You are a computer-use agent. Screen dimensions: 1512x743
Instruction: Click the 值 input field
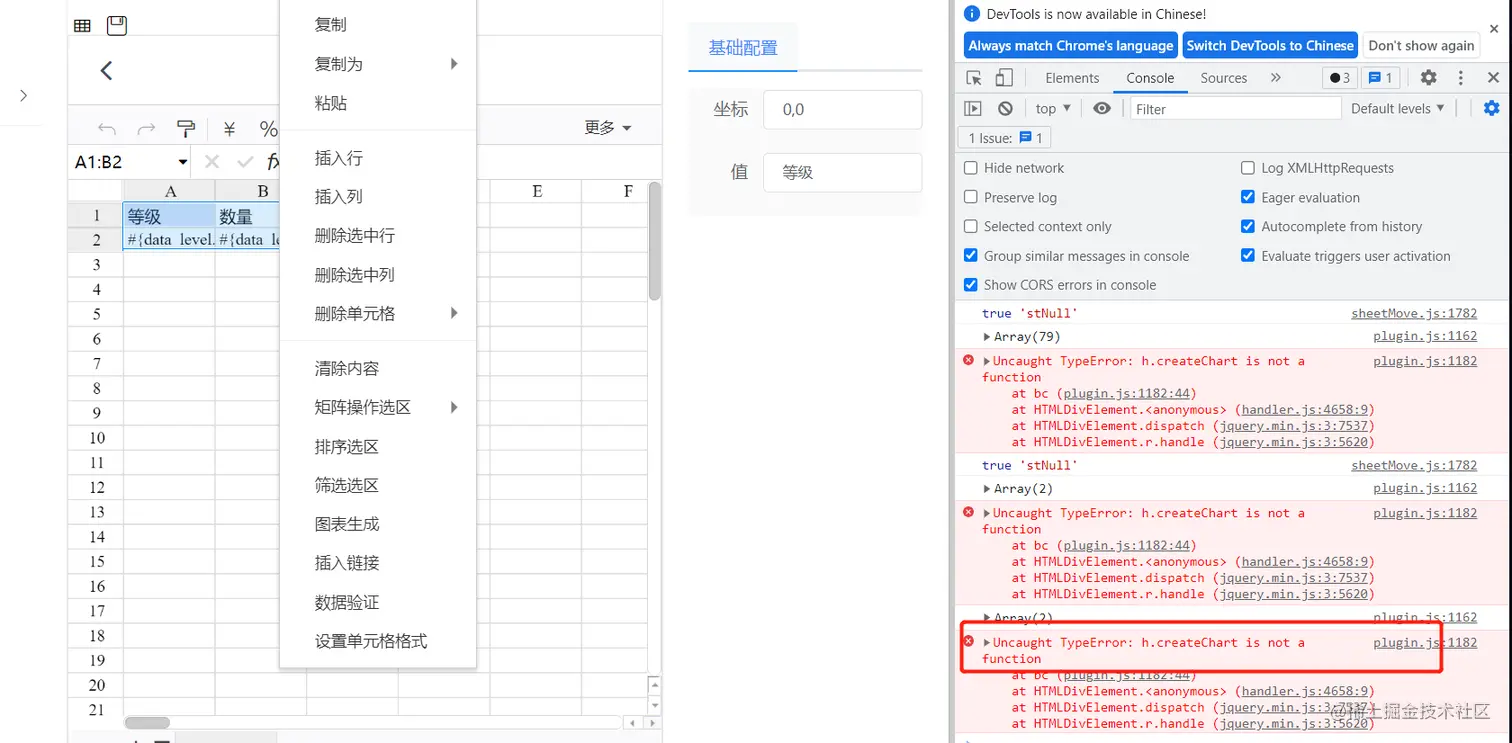pos(842,172)
